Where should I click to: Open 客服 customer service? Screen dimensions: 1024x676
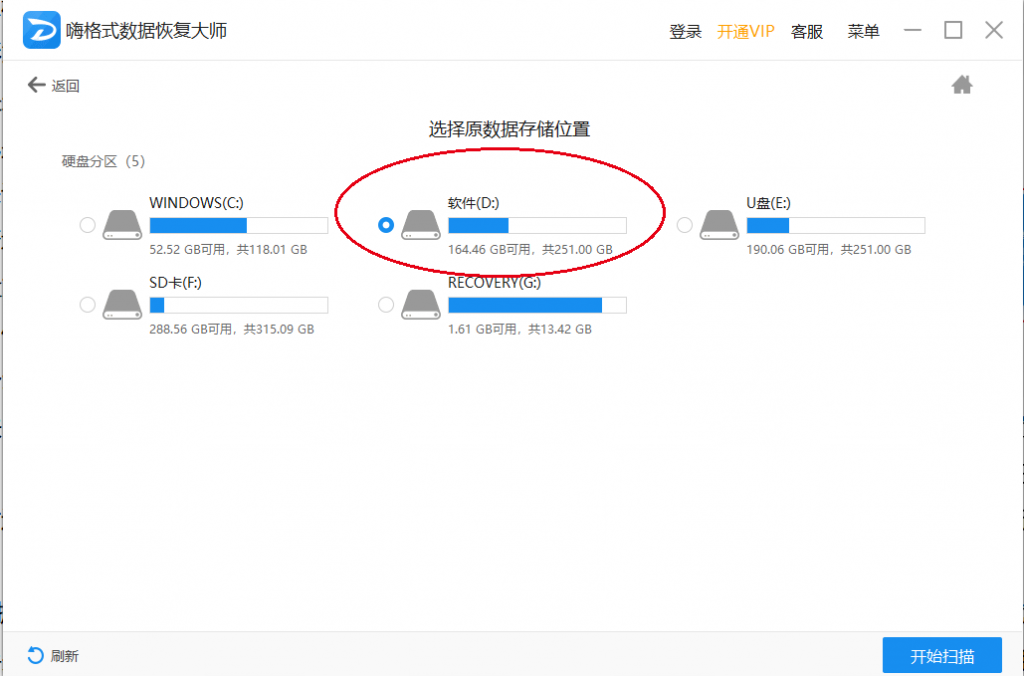coord(807,31)
